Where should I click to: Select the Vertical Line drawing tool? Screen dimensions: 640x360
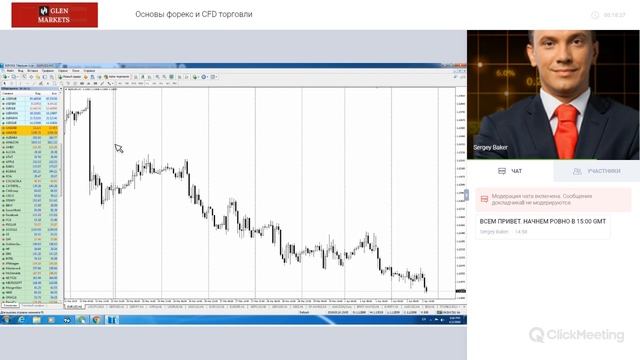click(20, 83)
